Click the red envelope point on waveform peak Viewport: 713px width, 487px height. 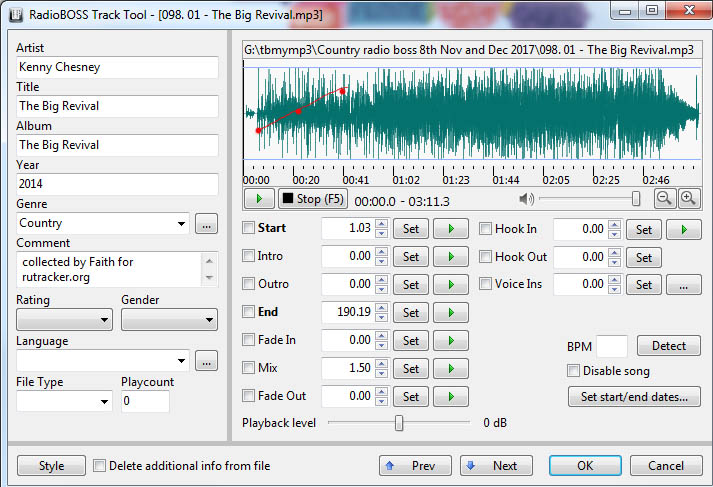342,91
